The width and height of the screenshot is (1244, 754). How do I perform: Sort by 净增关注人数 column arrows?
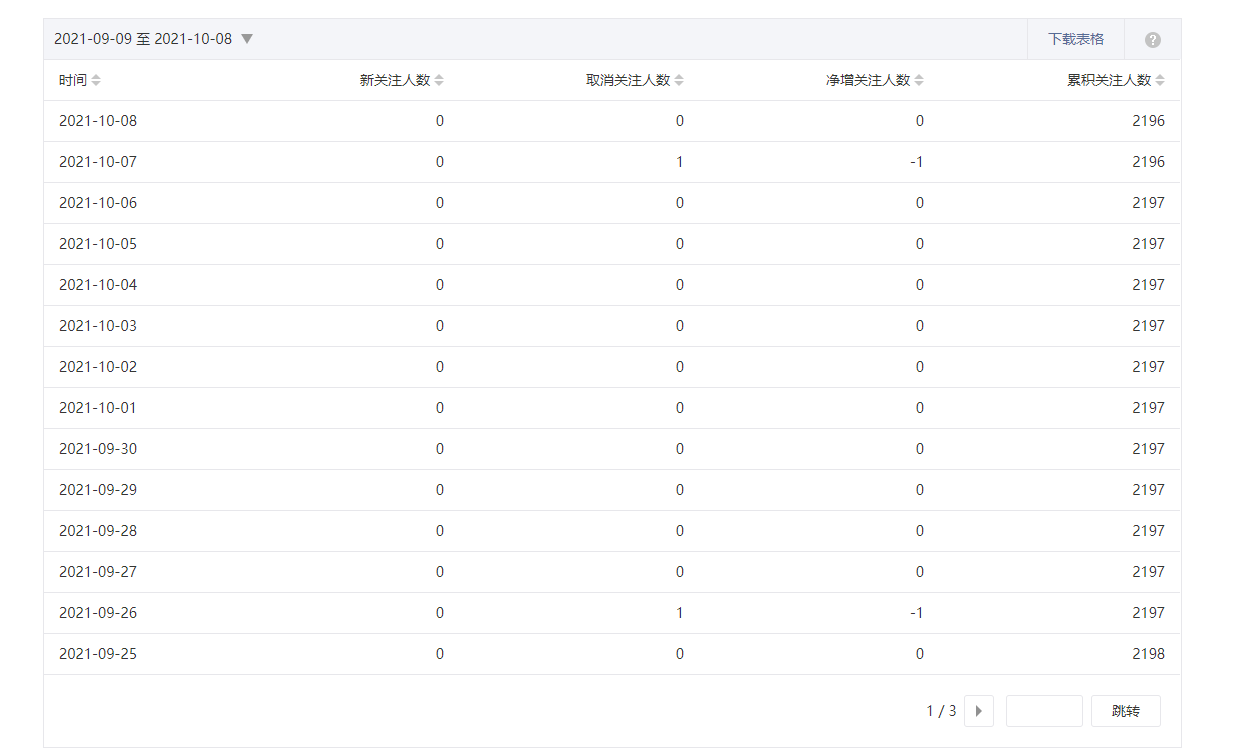(919, 81)
